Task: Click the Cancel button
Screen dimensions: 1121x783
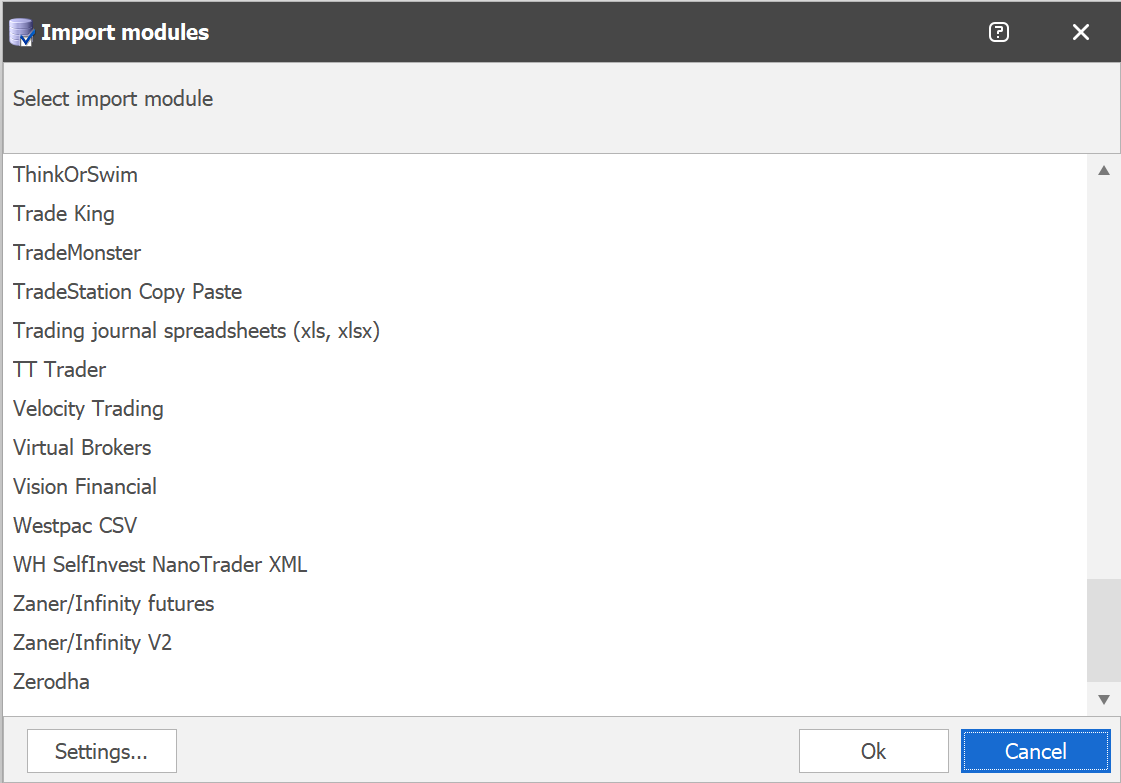Action: 1036,751
